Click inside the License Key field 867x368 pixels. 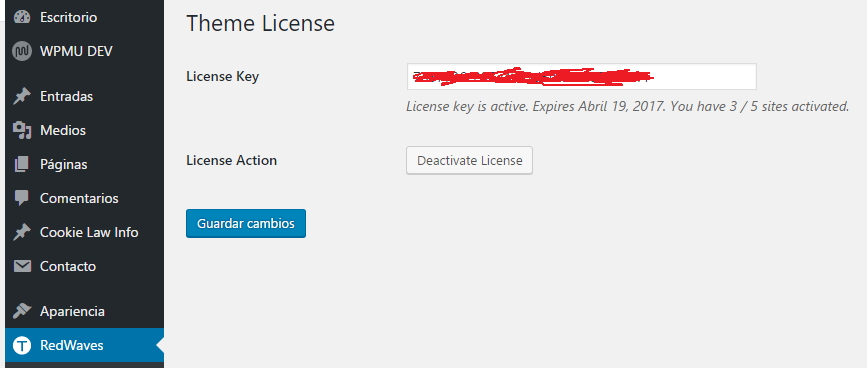click(x=582, y=76)
